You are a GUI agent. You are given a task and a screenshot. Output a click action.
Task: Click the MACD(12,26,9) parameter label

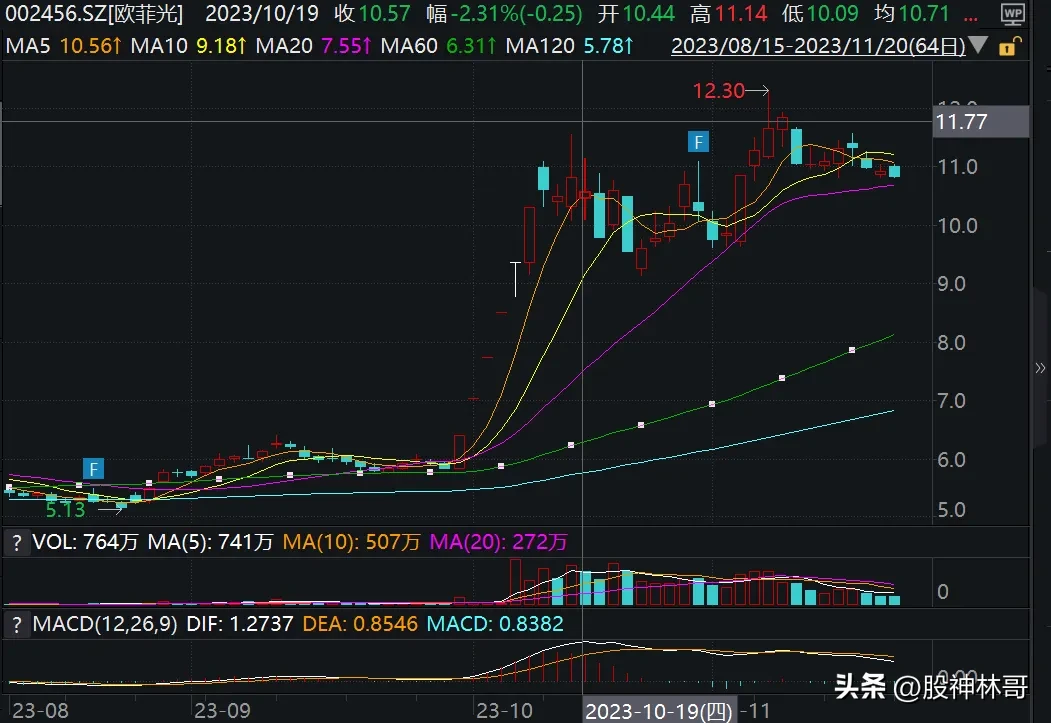coord(104,623)
